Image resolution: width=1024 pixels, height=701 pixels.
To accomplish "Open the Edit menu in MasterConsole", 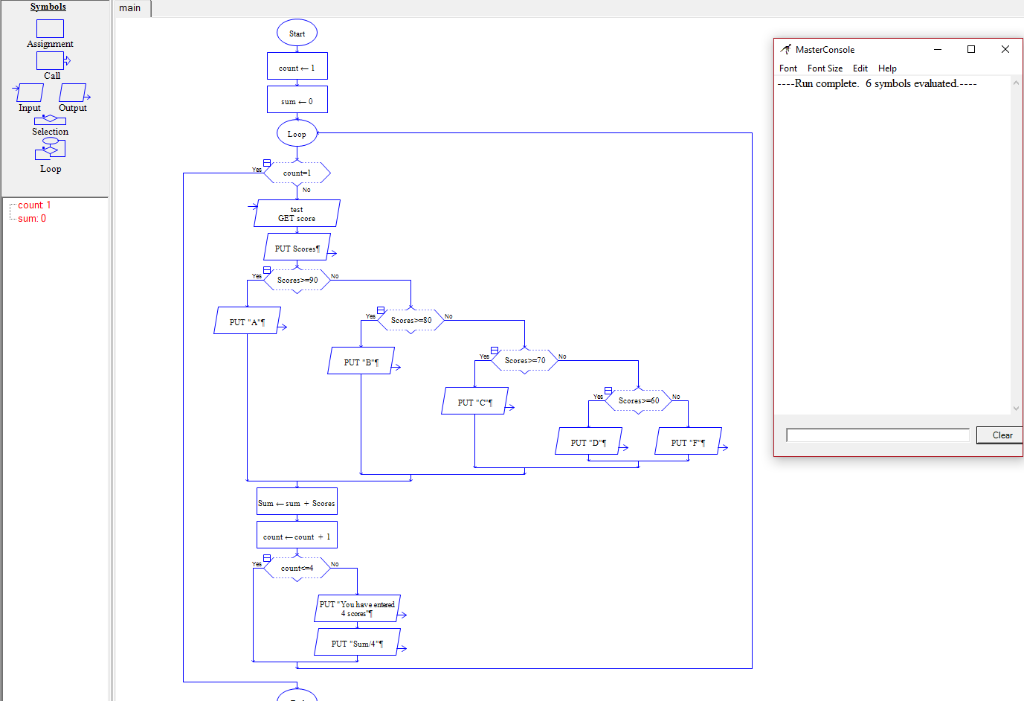I will coord(860,68).
